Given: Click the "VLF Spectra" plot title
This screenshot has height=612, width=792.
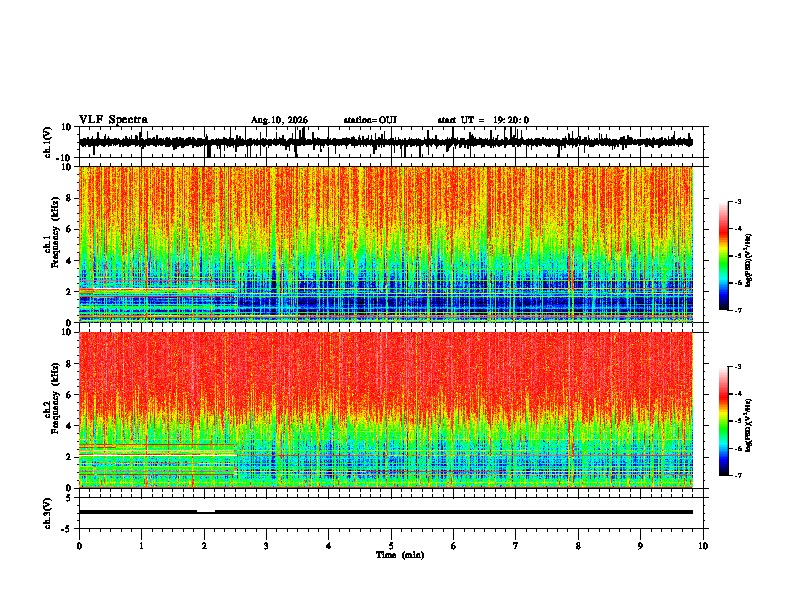Looking at the screenshot, I should coord(113,119).
